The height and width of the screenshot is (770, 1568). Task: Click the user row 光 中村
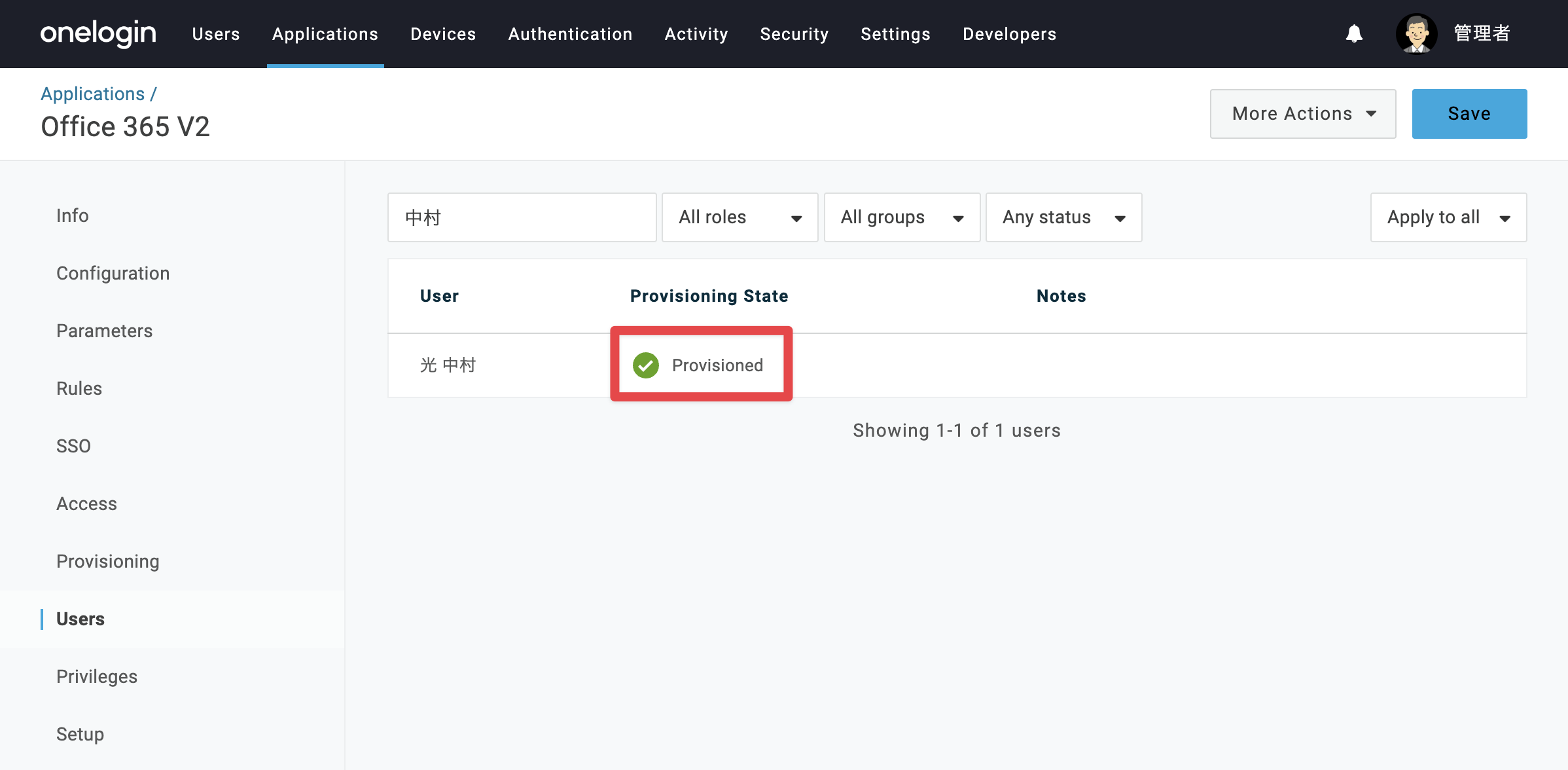tap(957, 365)
